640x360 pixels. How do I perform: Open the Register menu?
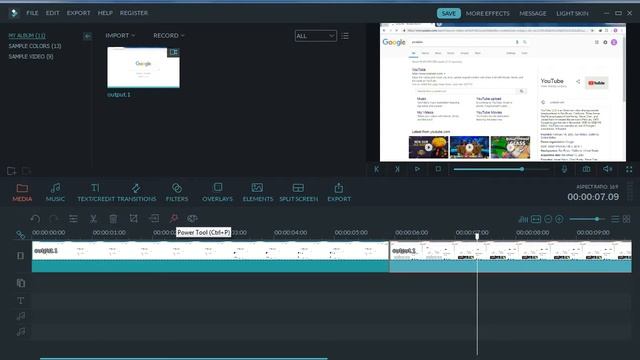click(134, 13)
